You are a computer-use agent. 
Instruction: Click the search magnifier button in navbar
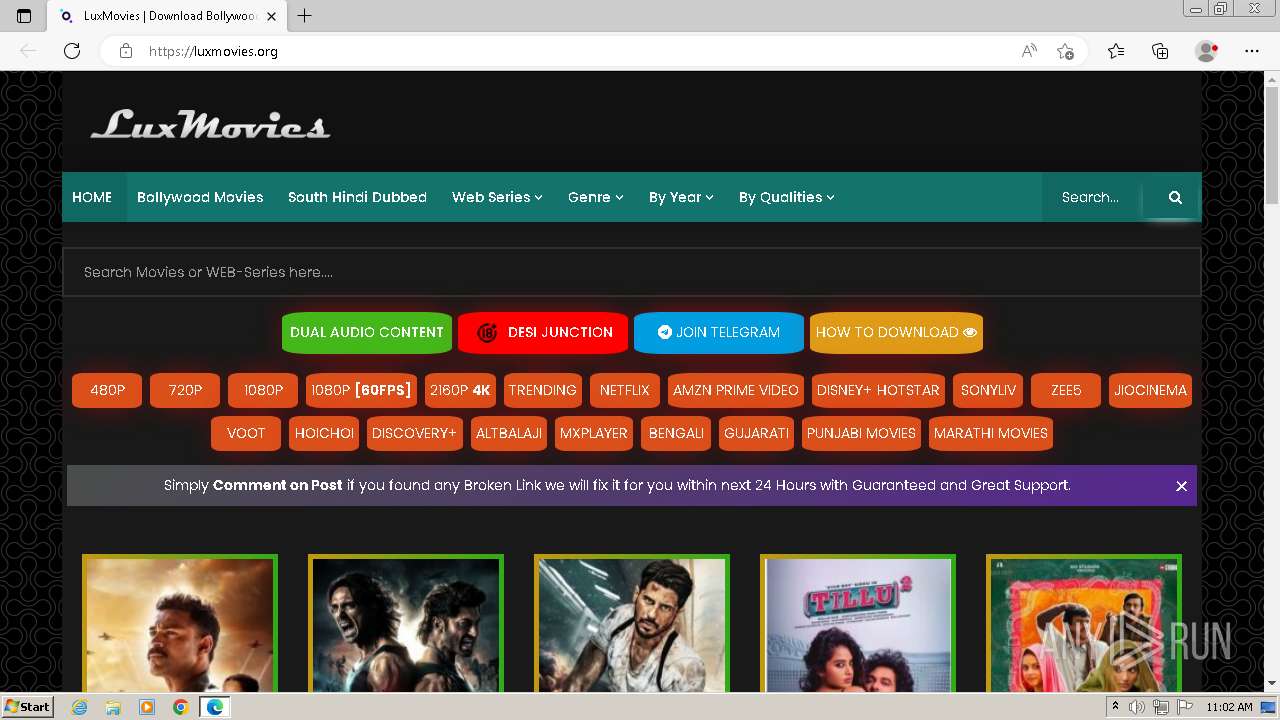pyautogui.click(x=1175, y=197)
